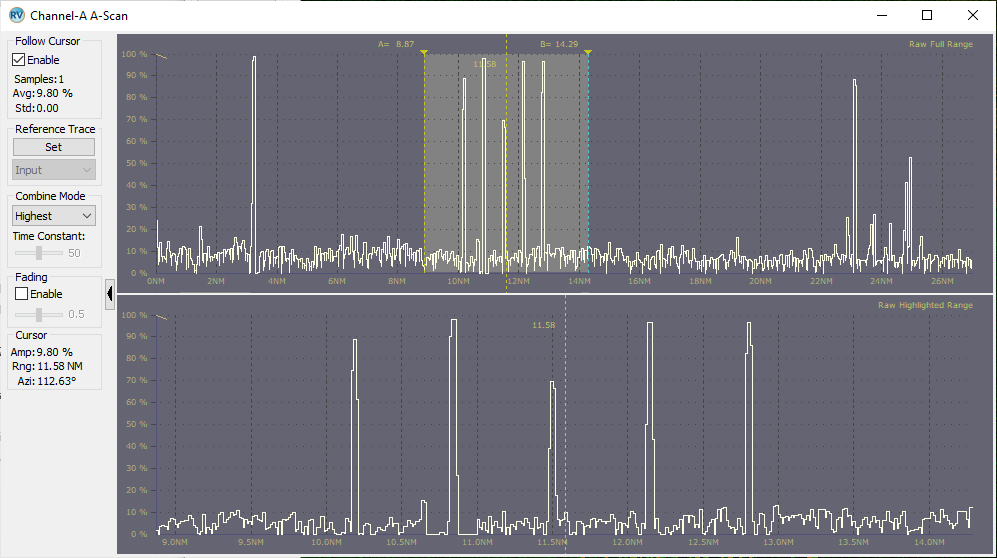The height and width of the screenshot is (558, 997).
Task: Maximize the Channel-A A-Scan window
Action: point(927,16)
